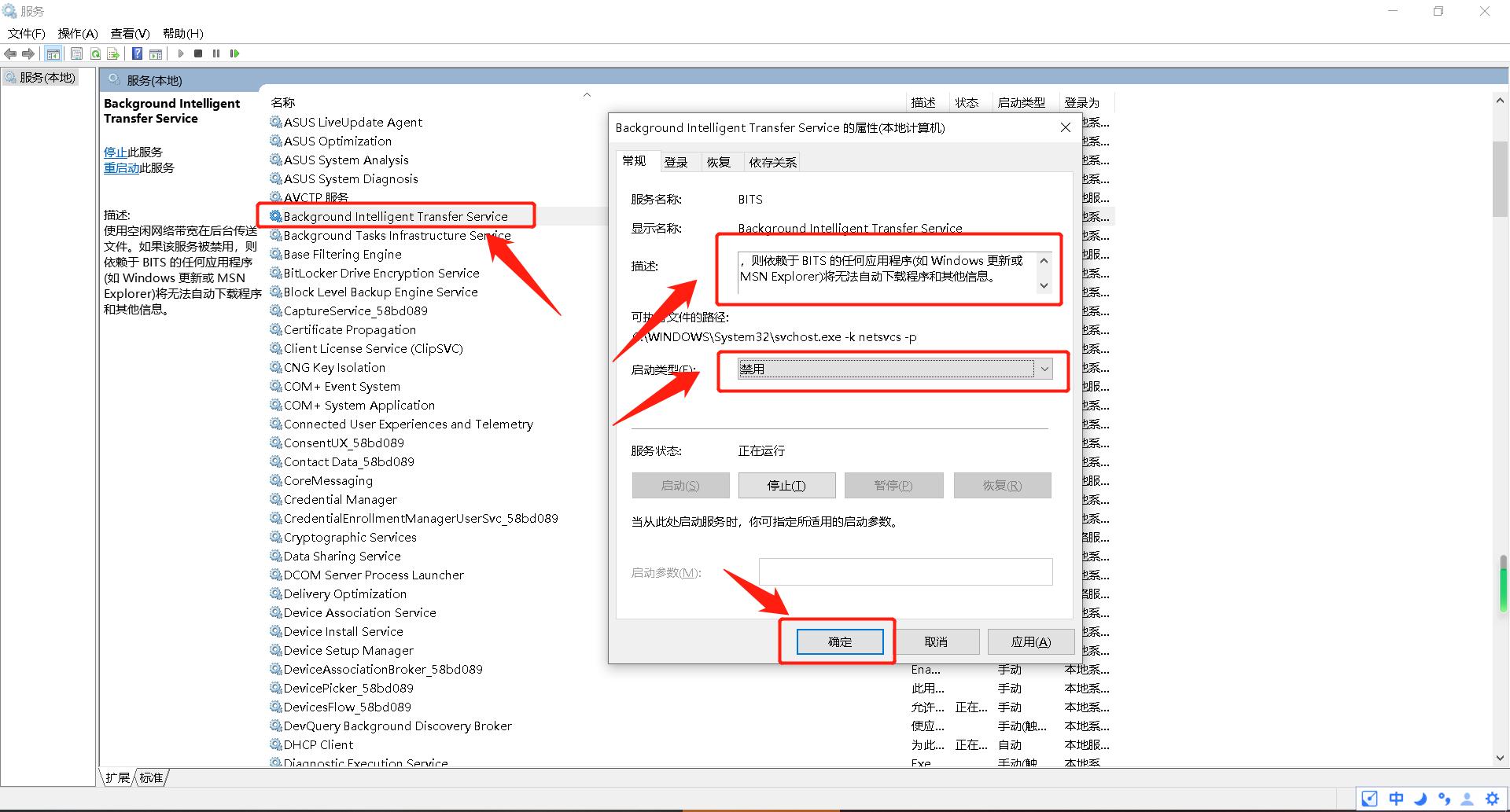Toggle the punctuation mode IME icon
Viewport: 1510px width, 812px height.
tap(1444, 799)
